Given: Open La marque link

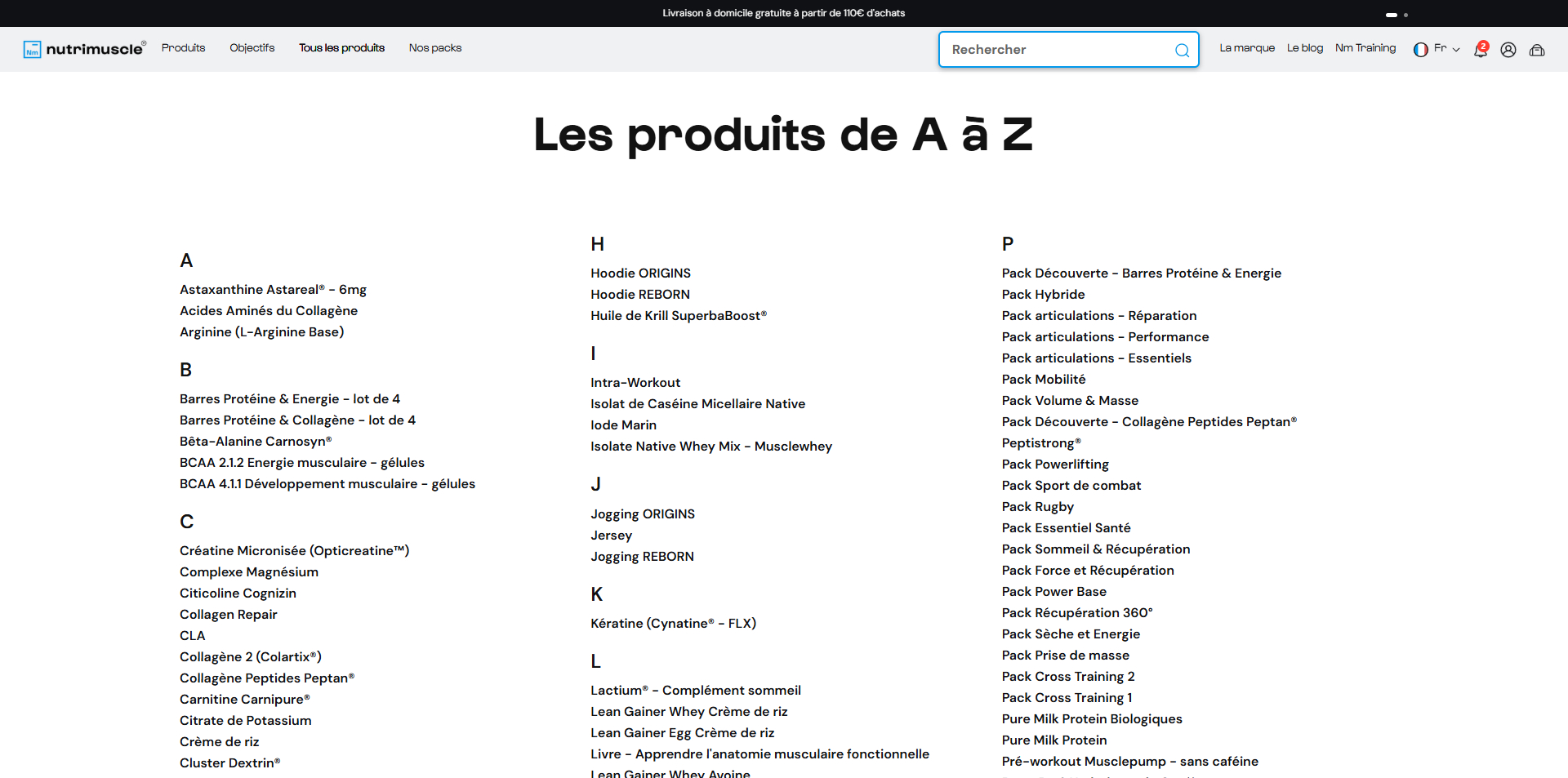Looking at the screenshot, I should tap(1246, 48).
